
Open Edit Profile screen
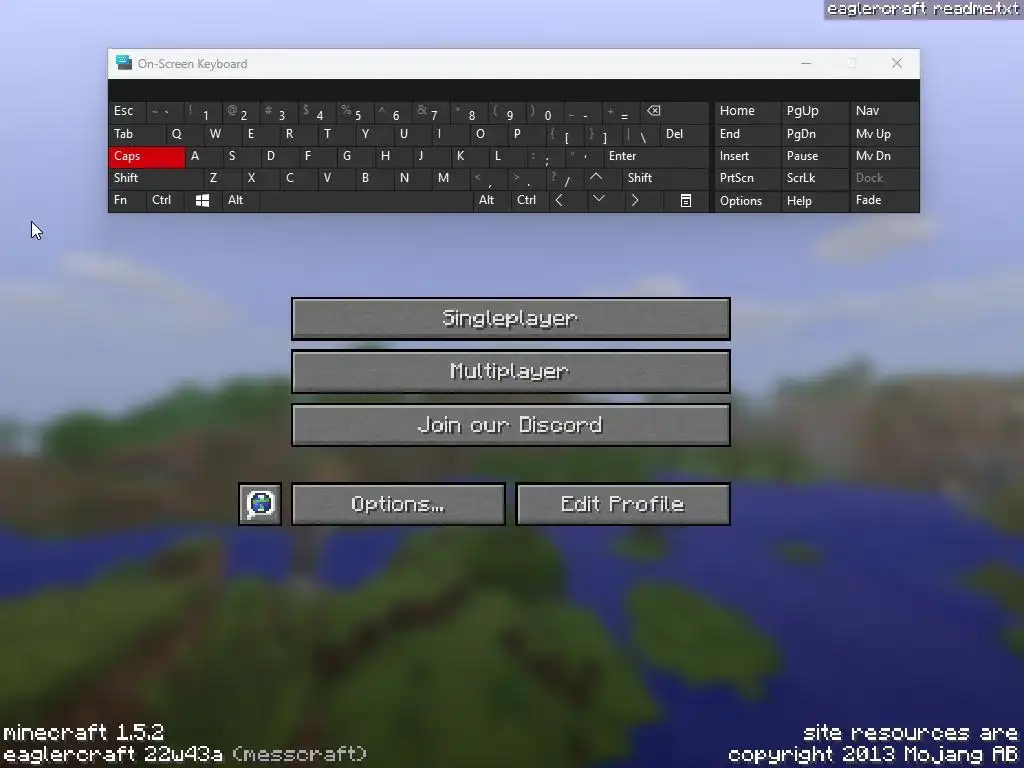(623, 504)
